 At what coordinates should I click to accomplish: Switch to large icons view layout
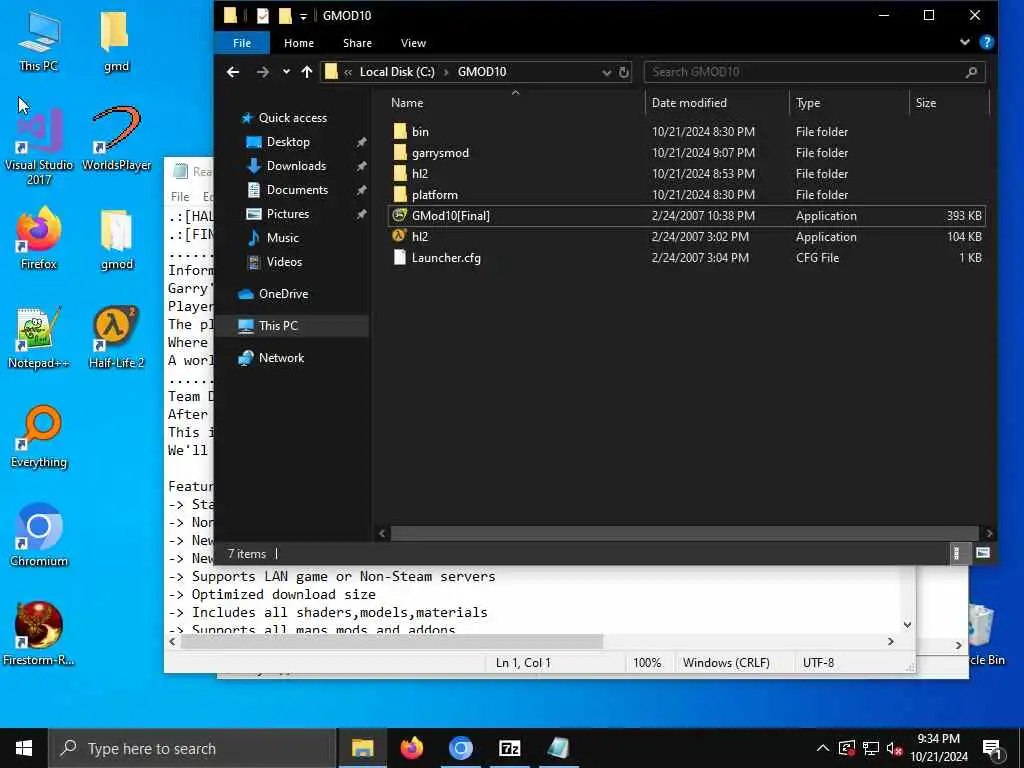coord(983,553)
